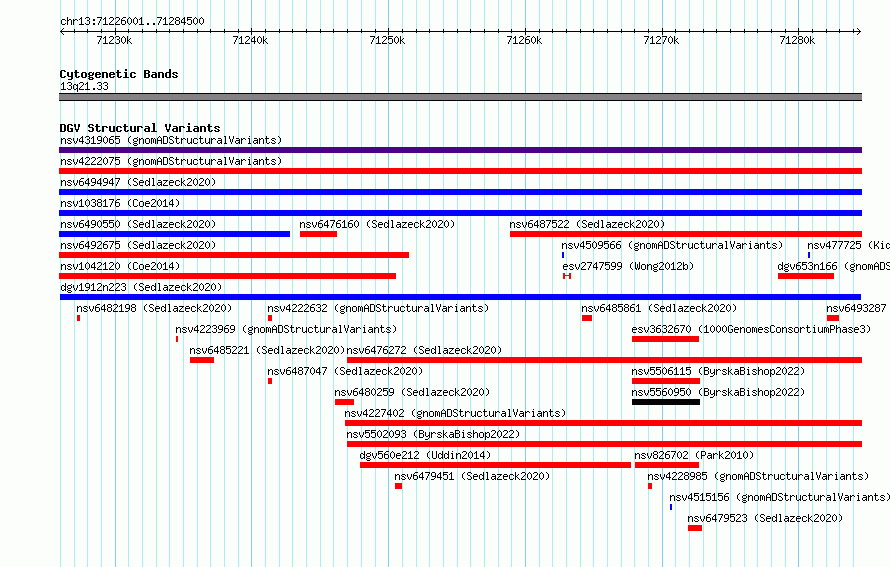Select the nsv6485861 (Sedlazeck2020) label
Image resolution: width=890 pixels, height=567 pixels.
659,308
